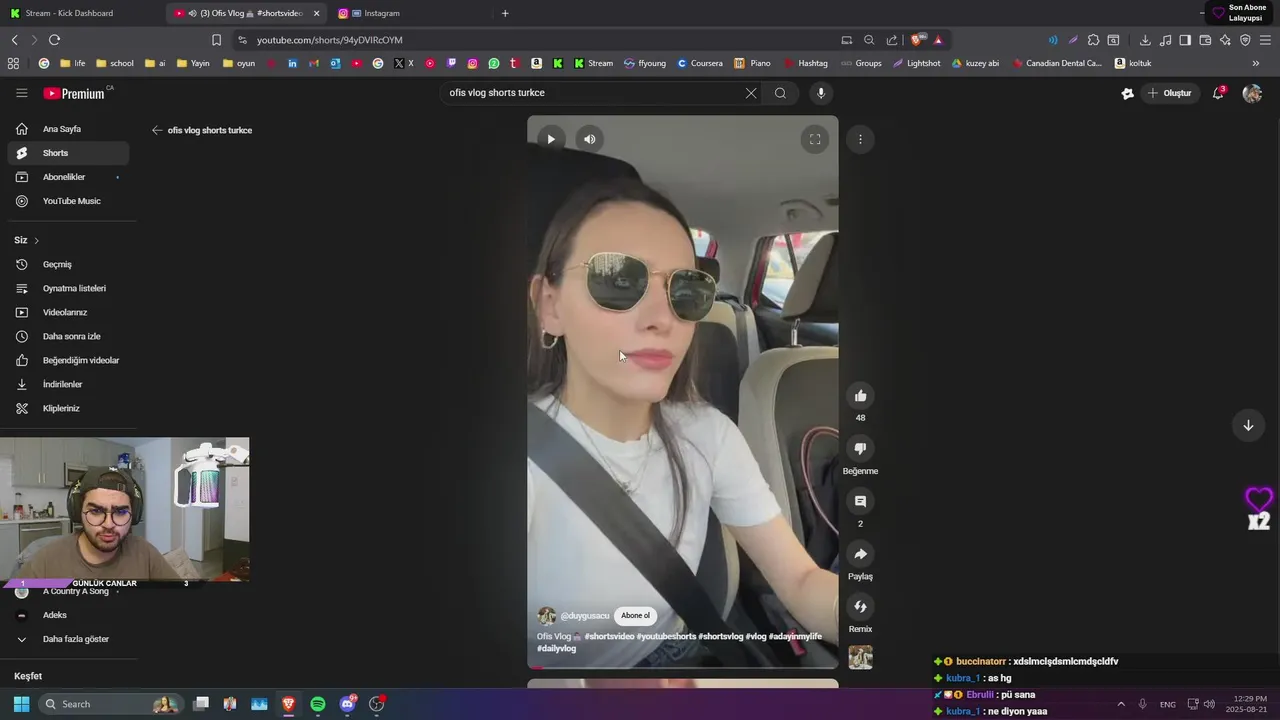1280x720 pixels.
Task: Show hidden system tray icons
Action: point(1120,704)
